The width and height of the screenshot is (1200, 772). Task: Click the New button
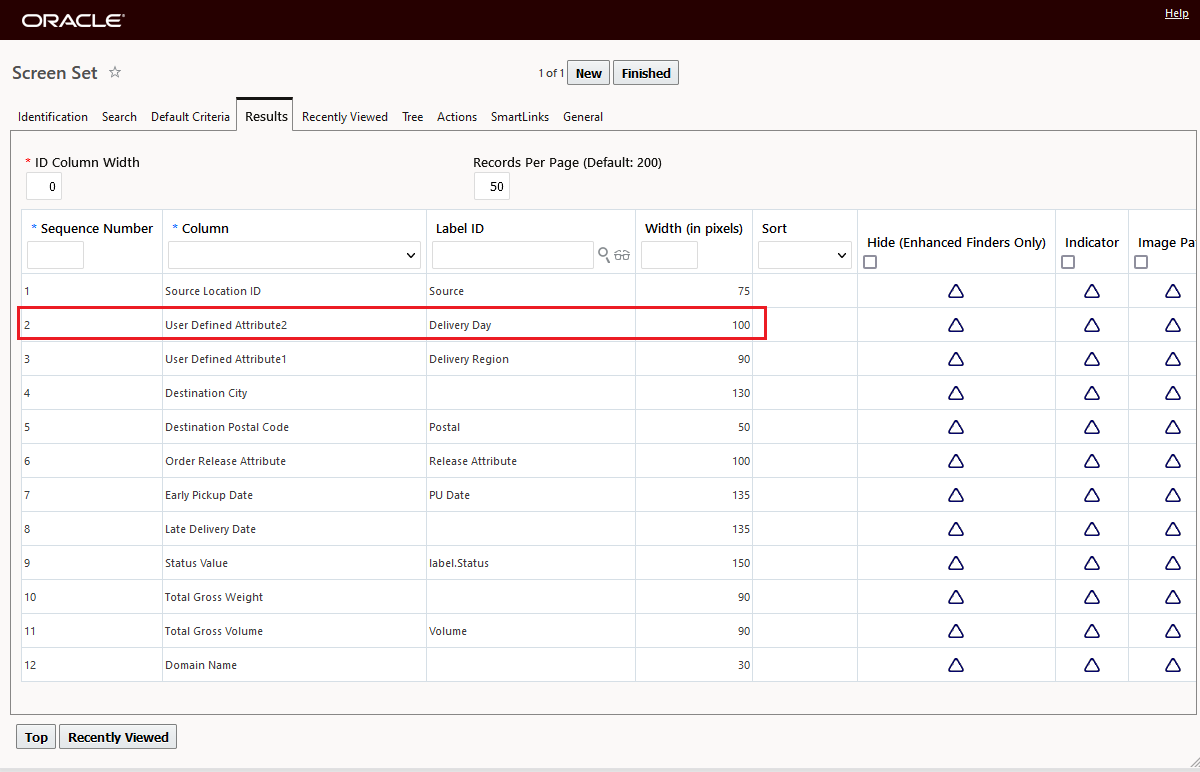coord(589,73)
